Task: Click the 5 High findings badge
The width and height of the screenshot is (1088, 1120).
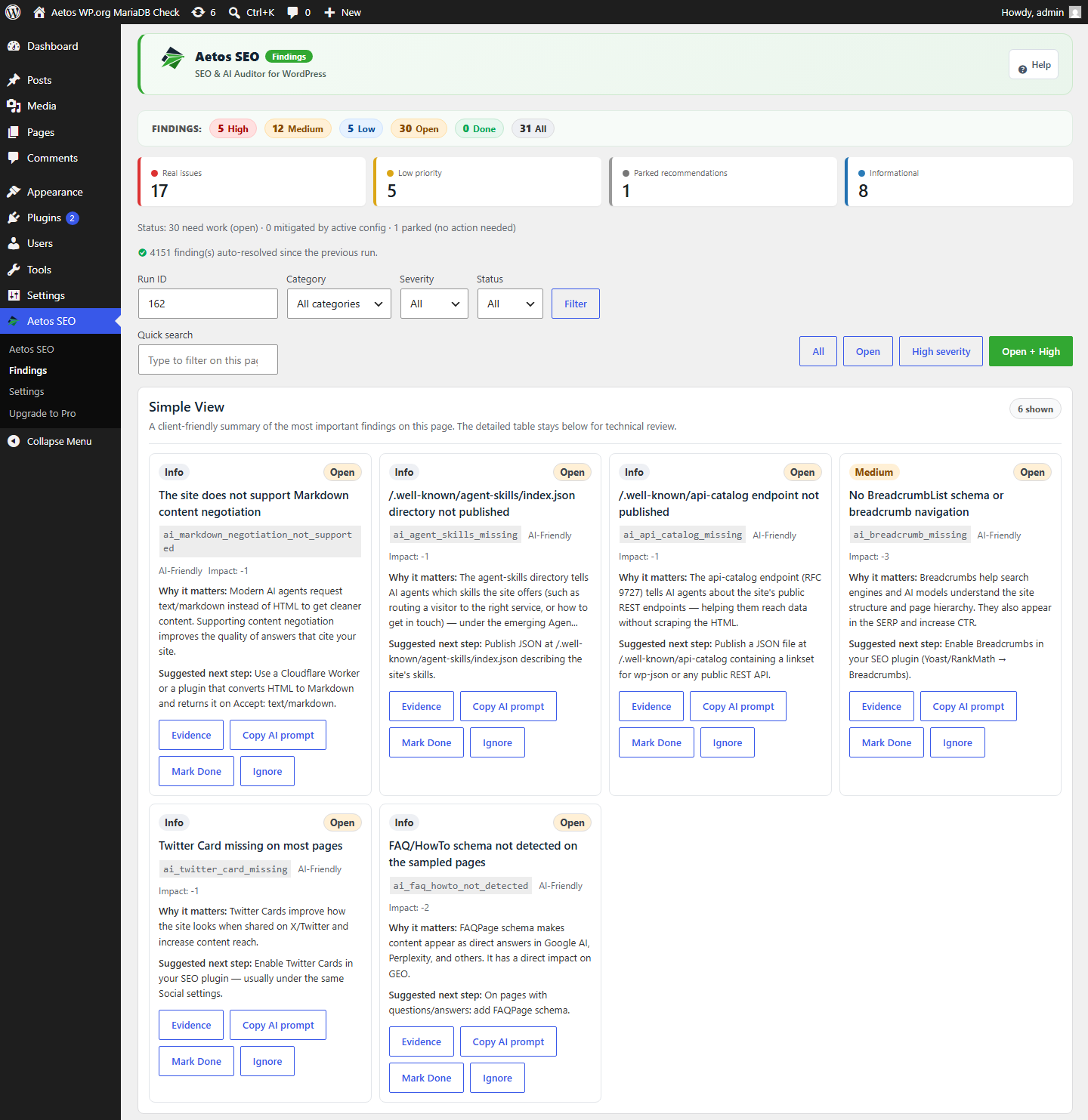Action: 233,128
